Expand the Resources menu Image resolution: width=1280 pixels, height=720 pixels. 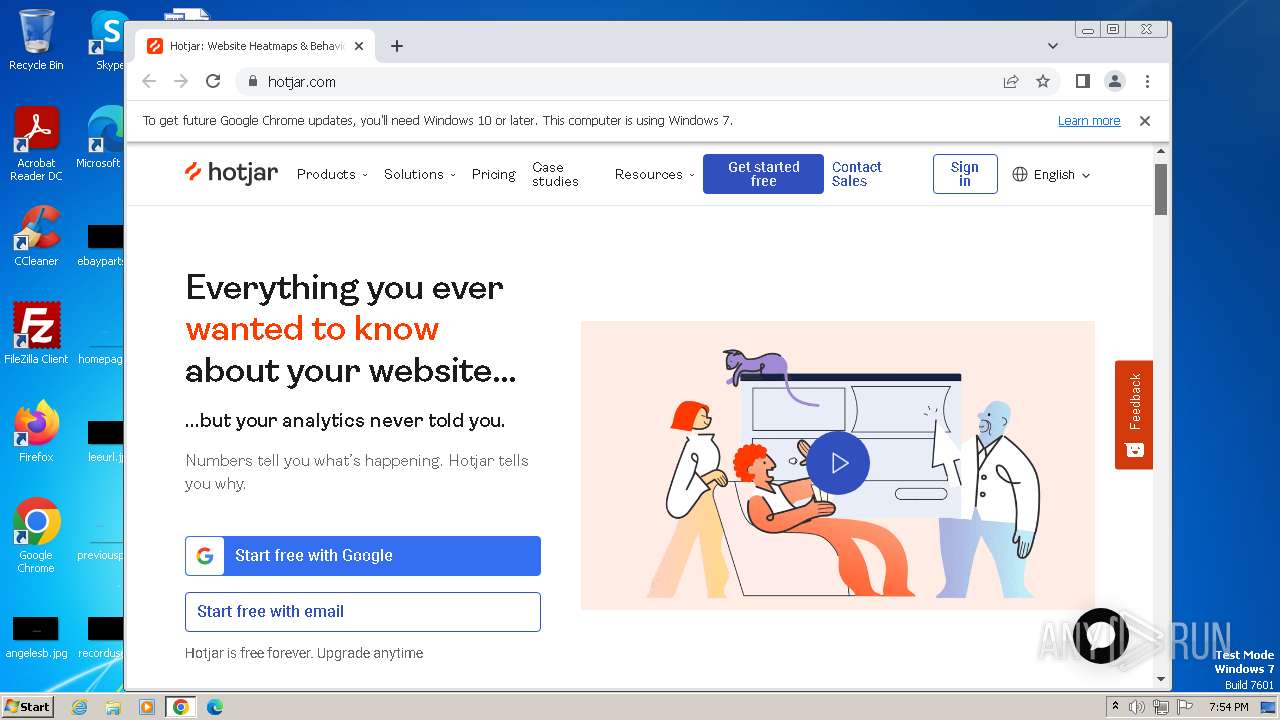point(655,174)
